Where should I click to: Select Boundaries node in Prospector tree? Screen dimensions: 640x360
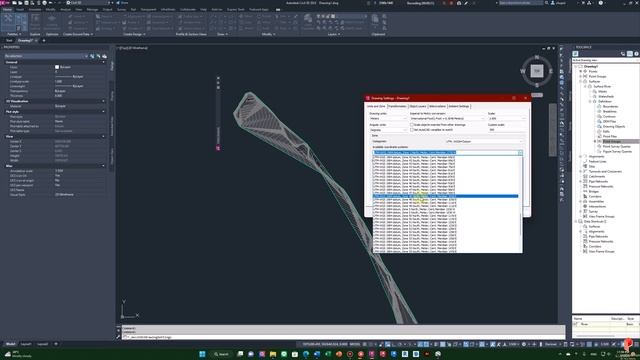point(610,106)
